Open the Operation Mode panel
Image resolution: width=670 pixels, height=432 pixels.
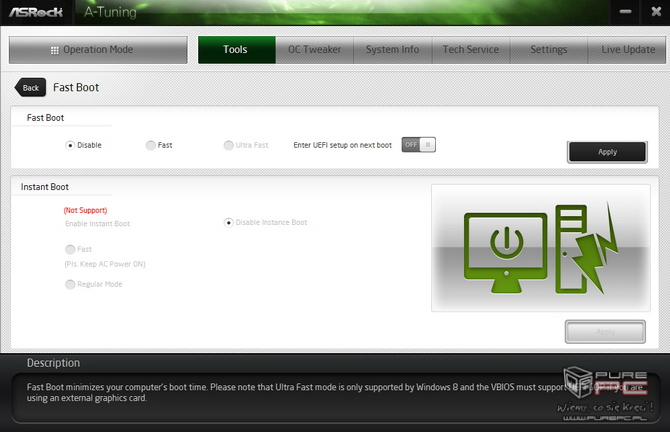(98, 50)
